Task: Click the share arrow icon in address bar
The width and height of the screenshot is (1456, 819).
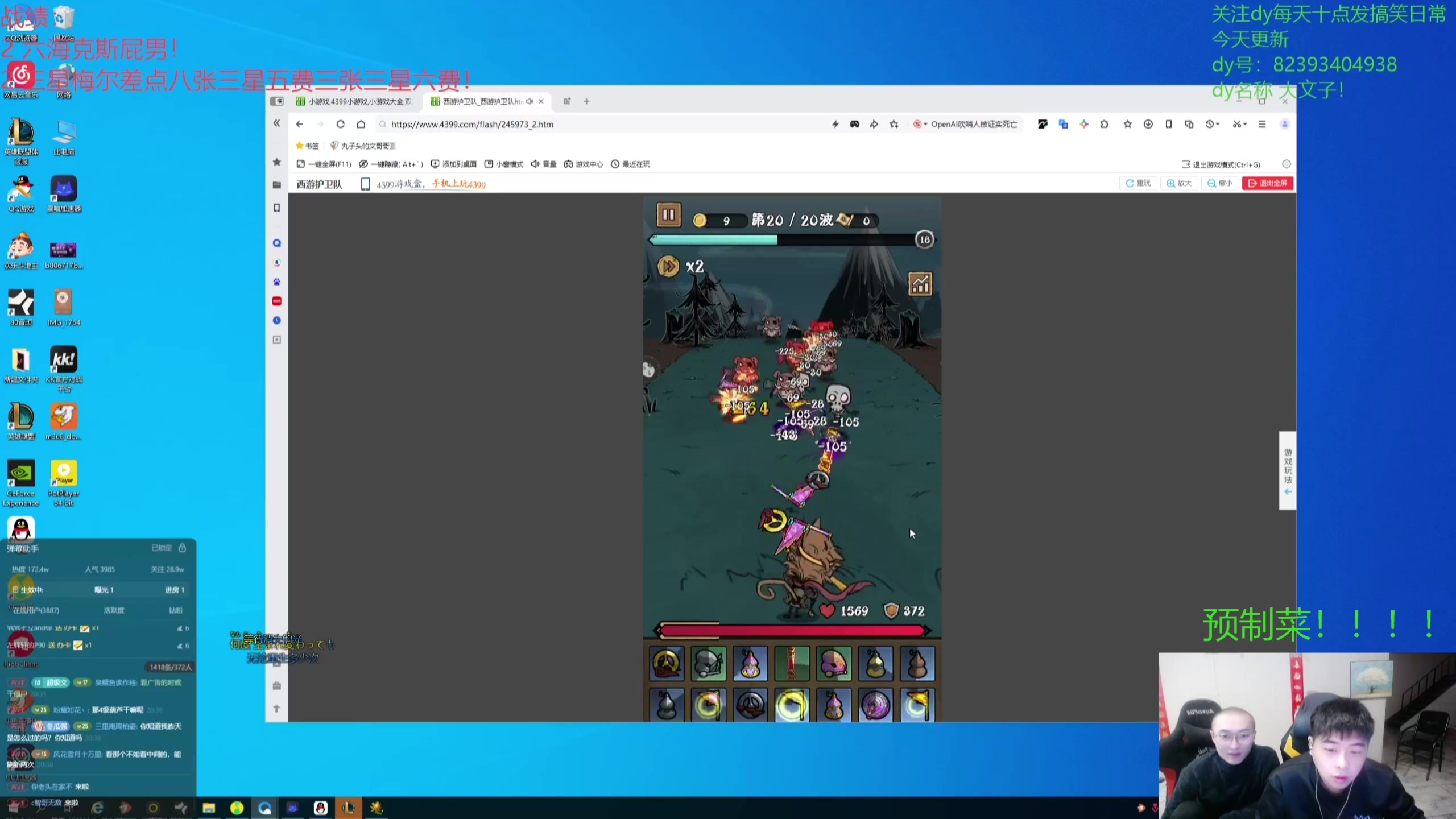Action: 874,124
